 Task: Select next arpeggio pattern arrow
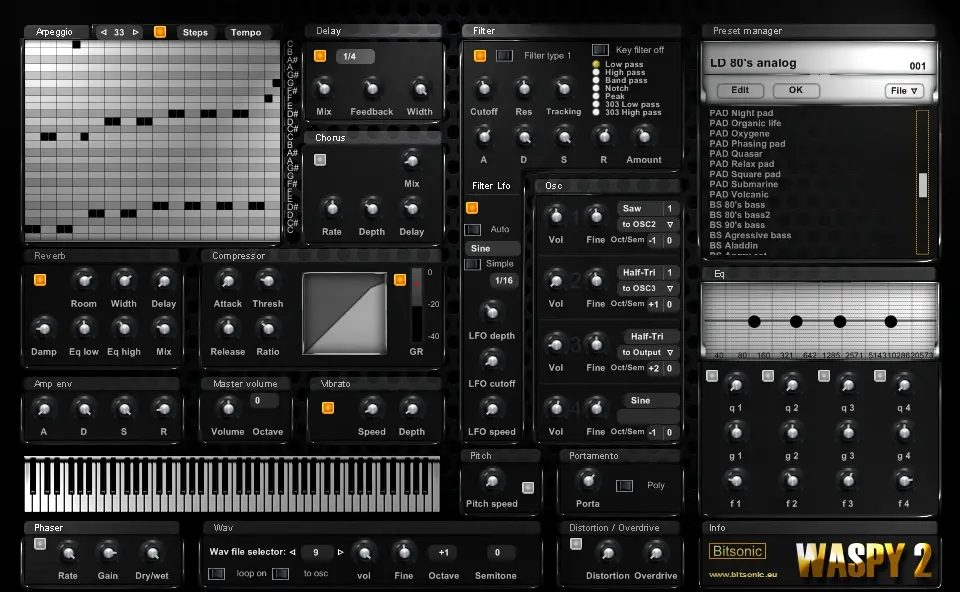135,32
